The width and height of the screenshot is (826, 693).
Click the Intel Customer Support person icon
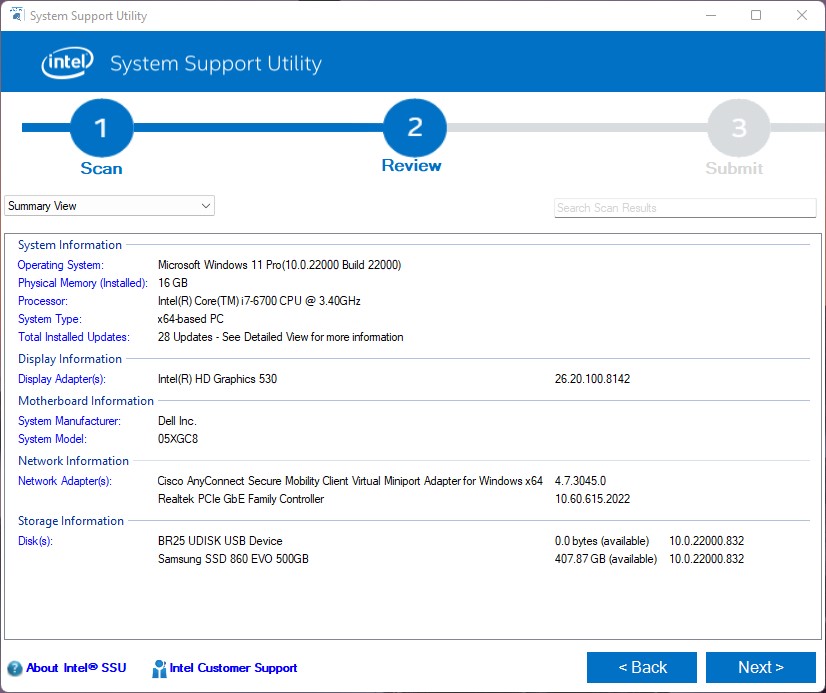(x=159, y=668)
